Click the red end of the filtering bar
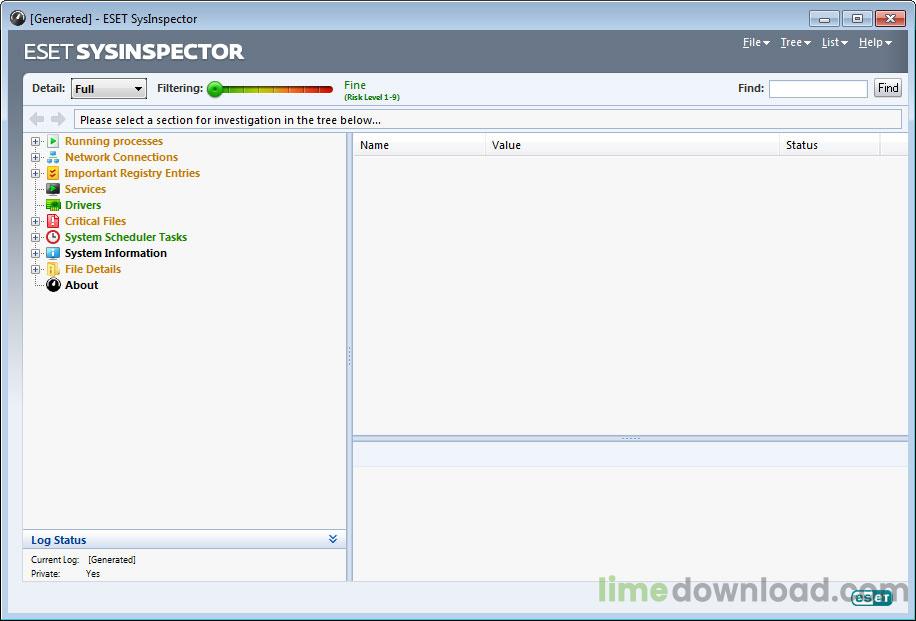Viewport: 916px width, 621px height. [x=326, y=89]
